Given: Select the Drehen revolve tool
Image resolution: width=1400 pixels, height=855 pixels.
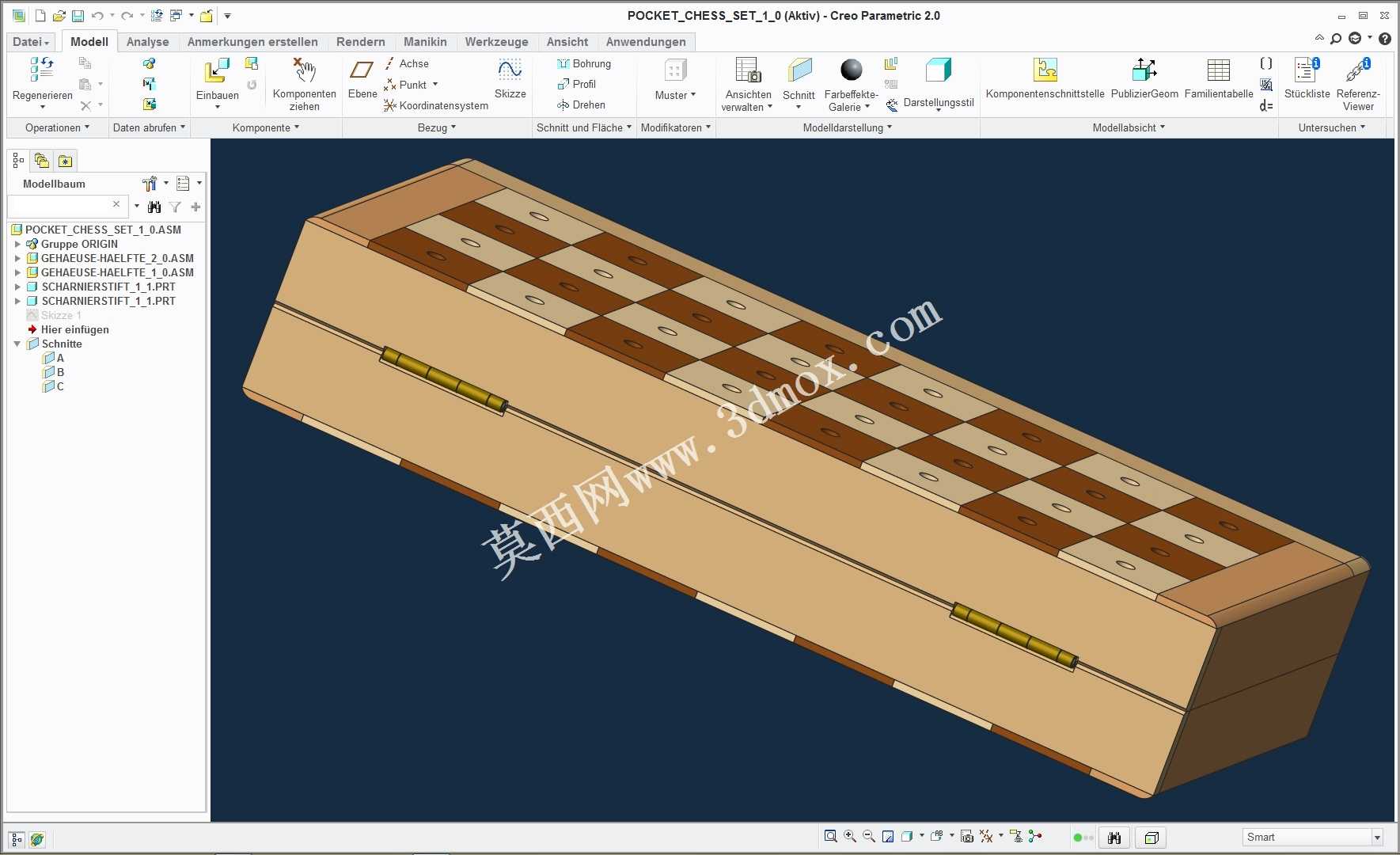Looking at the screenshot, I should pos(581,104).
